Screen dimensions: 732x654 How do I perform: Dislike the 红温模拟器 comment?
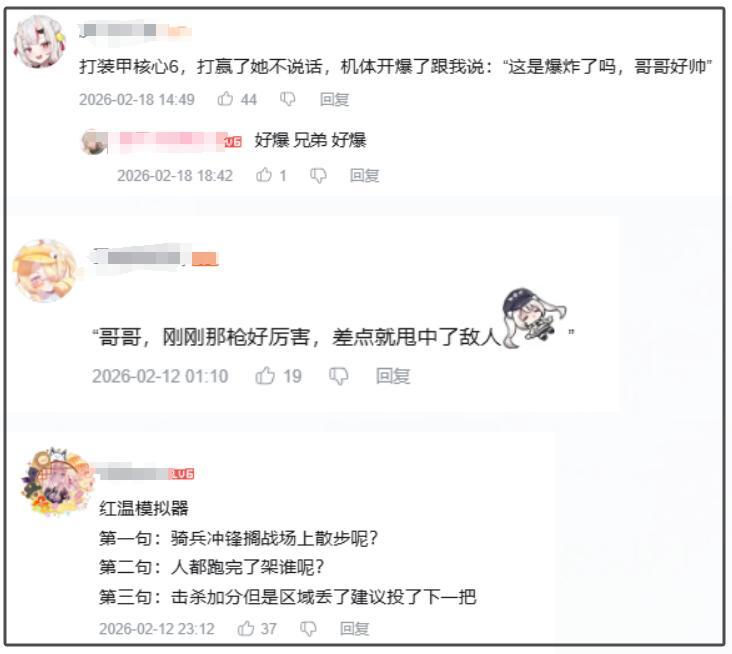308,629
